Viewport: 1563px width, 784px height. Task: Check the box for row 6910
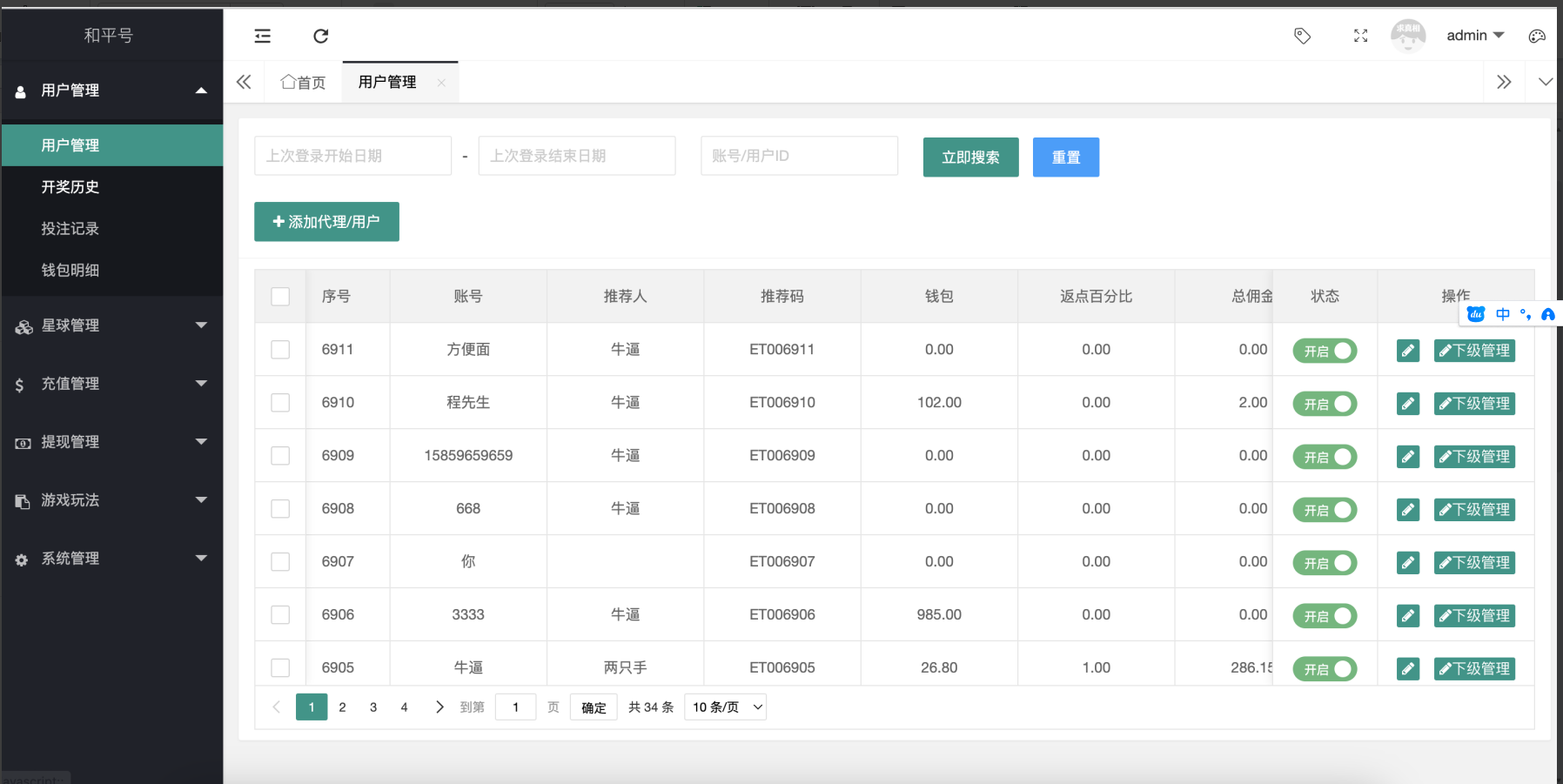click(280, 403)
